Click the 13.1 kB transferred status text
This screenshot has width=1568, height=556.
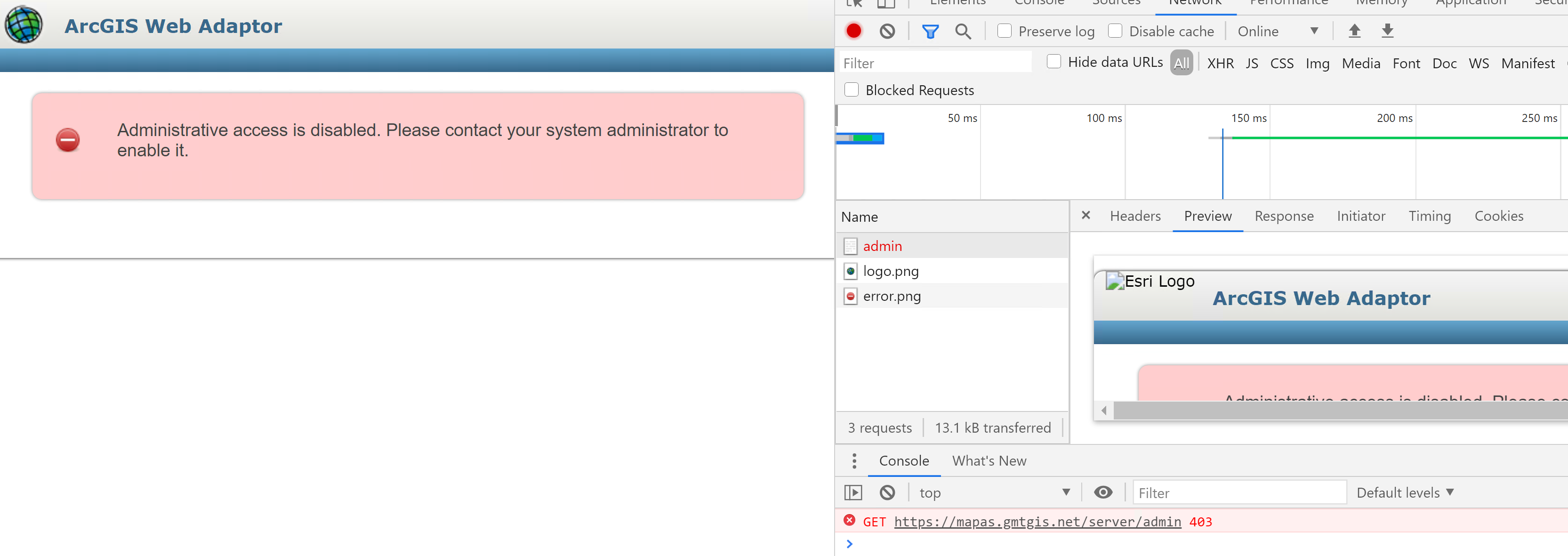(x=992, y=427)
